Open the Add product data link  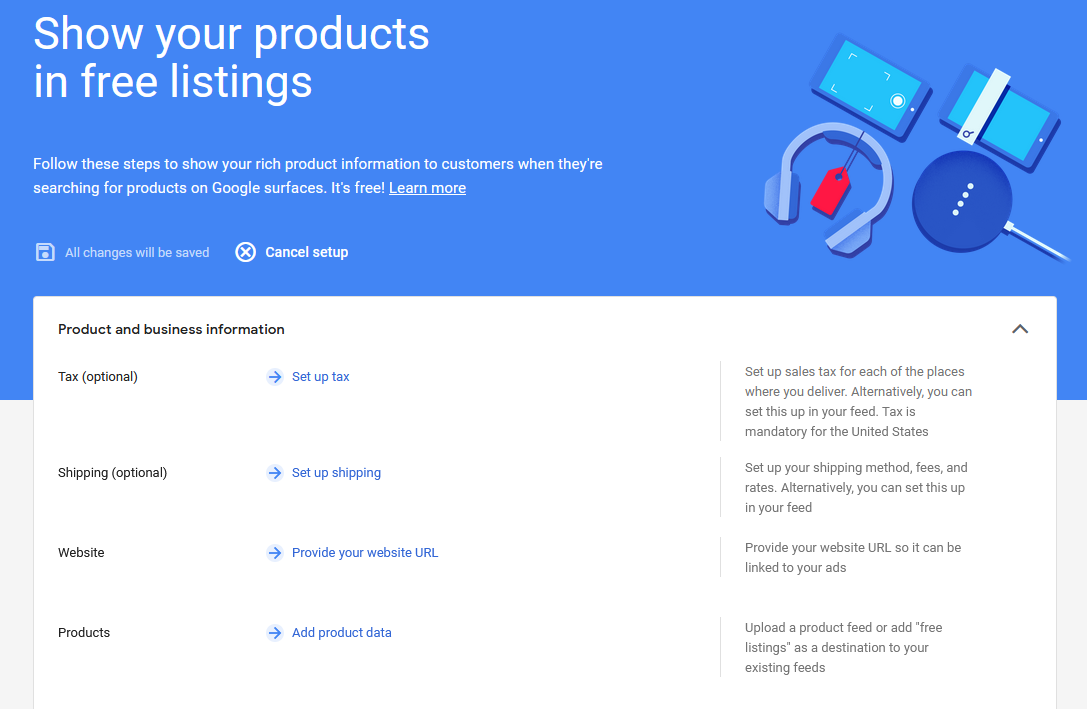click(x=342, y=633)
